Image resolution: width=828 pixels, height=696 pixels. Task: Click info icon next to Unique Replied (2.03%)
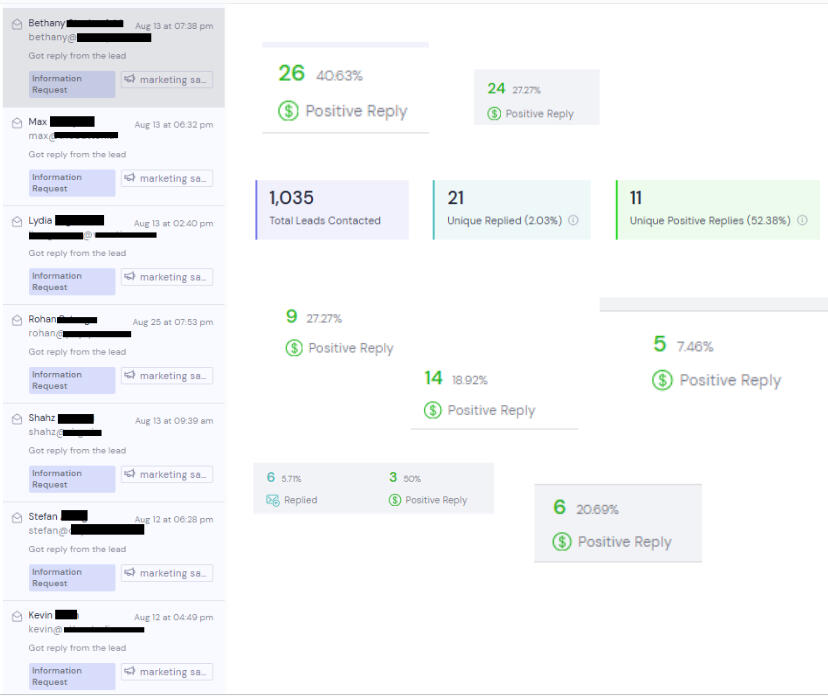[x=574, y=221]
